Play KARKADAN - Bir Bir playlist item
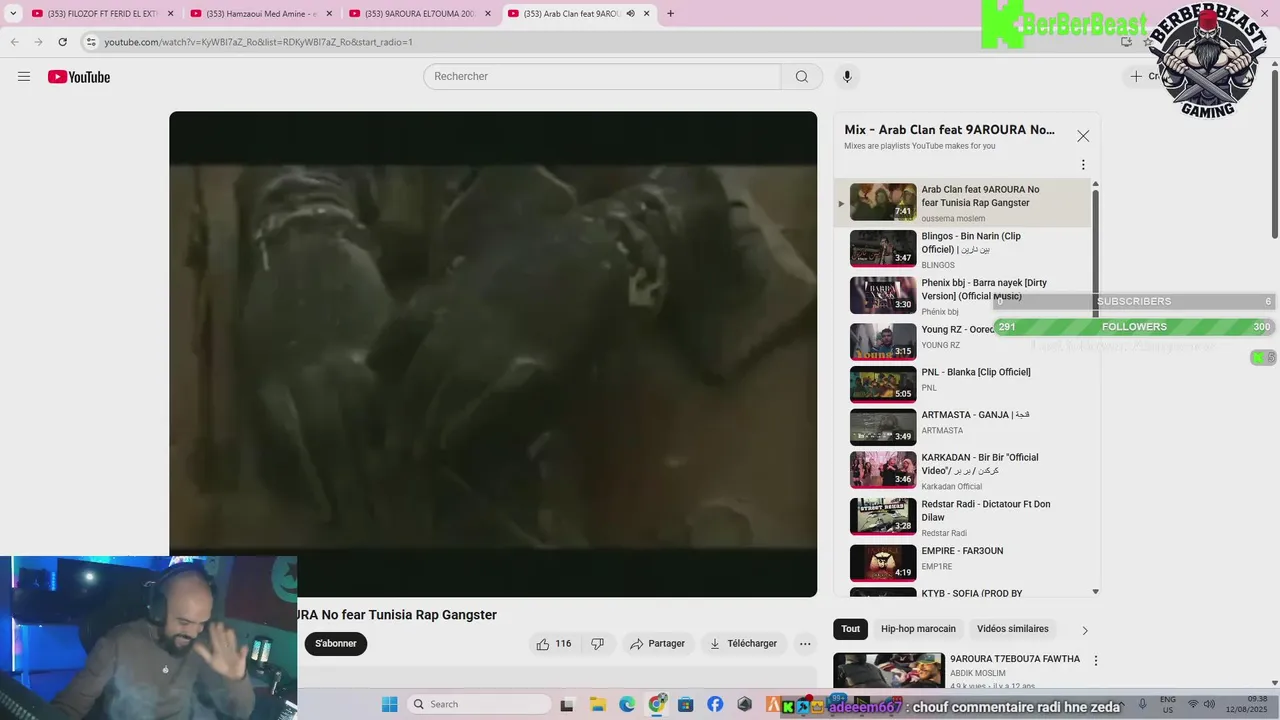This screenshot has height=720, width=1280. click(965, 470)
